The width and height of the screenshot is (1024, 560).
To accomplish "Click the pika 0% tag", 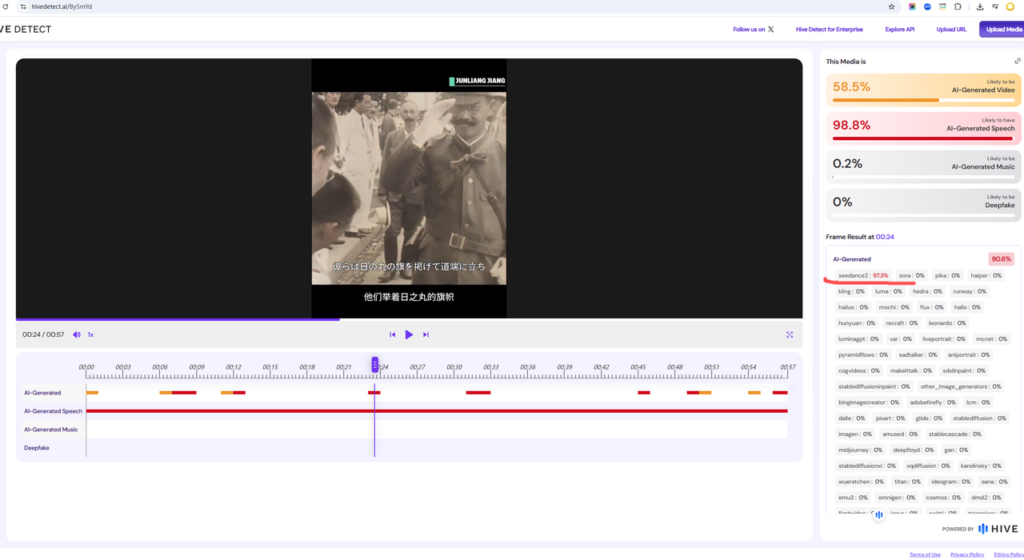I will tap(947, 275).
